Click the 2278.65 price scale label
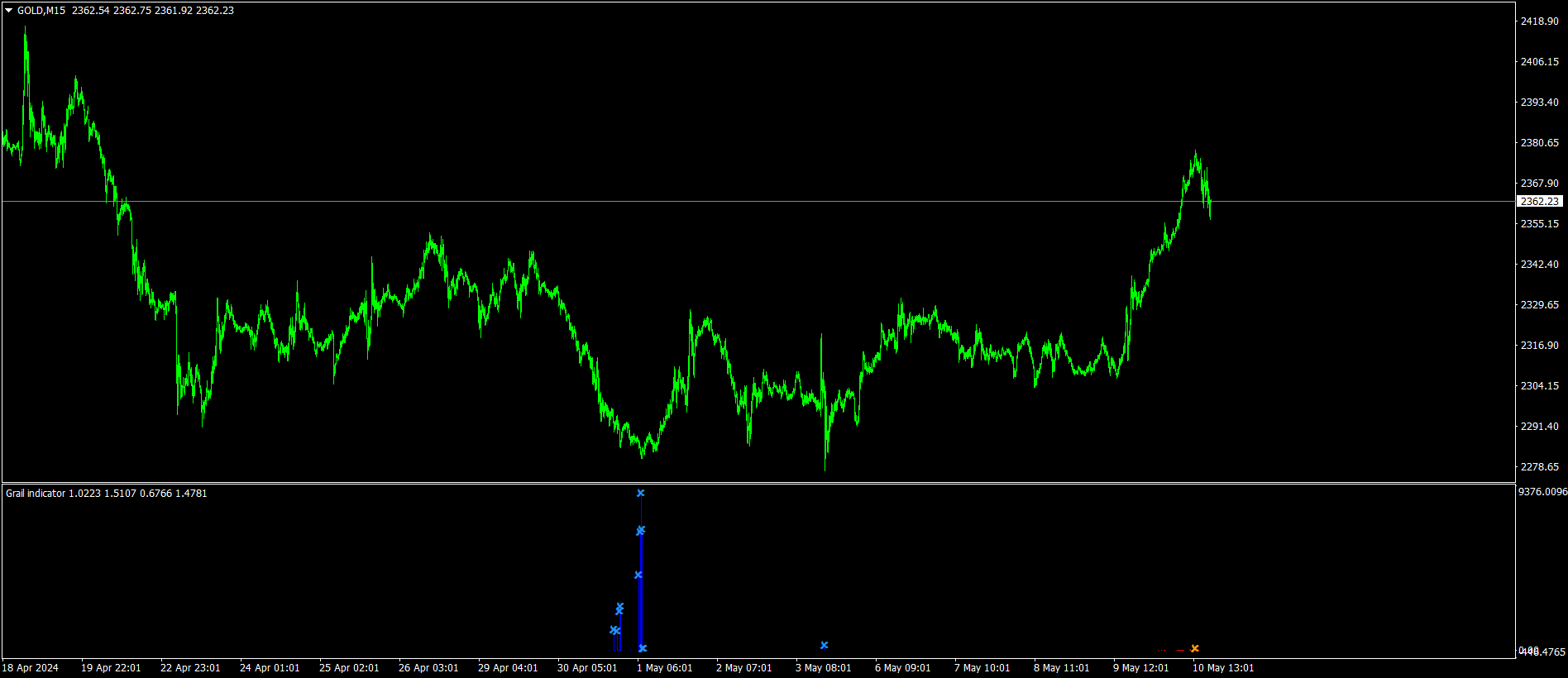 point(1540,467)
